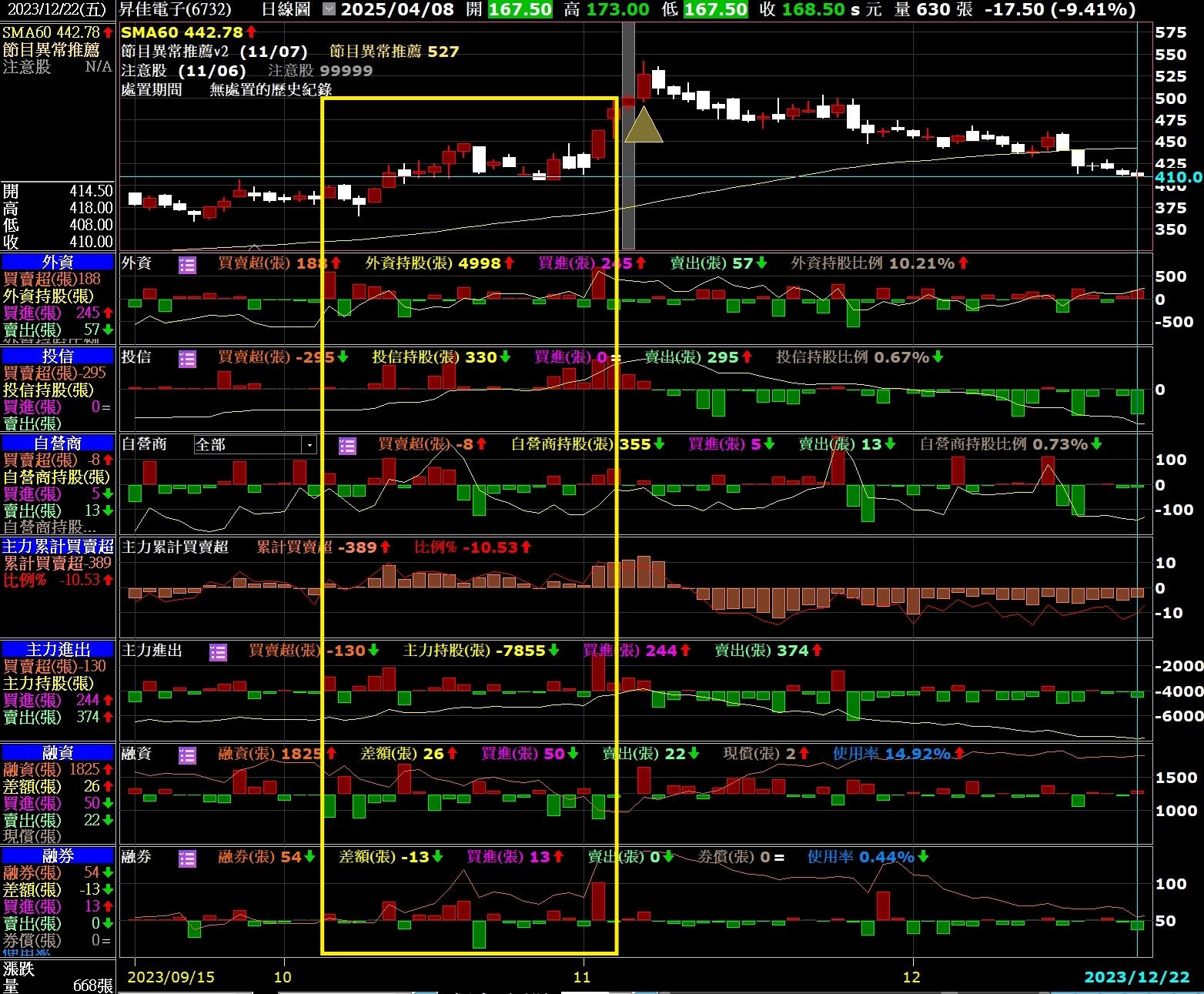Viewport: 1204px width, 994px height.
Task: Select the 外資 blue header tab
Action: pyautogui.click(x=58, y=262)
